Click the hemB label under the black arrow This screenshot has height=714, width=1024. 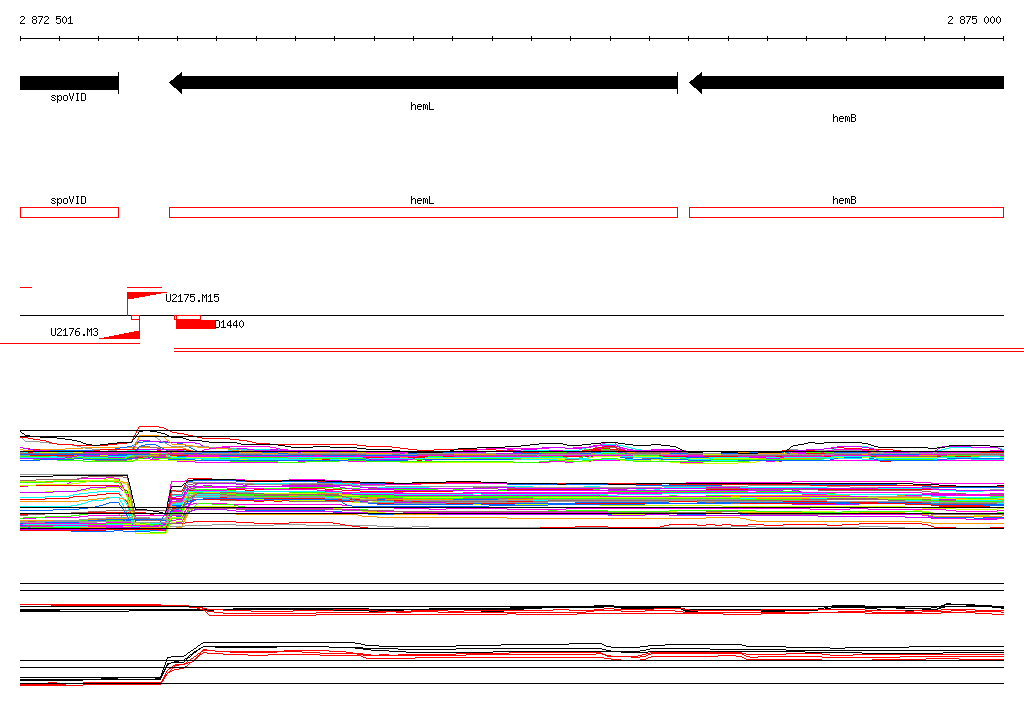[844, 118]
